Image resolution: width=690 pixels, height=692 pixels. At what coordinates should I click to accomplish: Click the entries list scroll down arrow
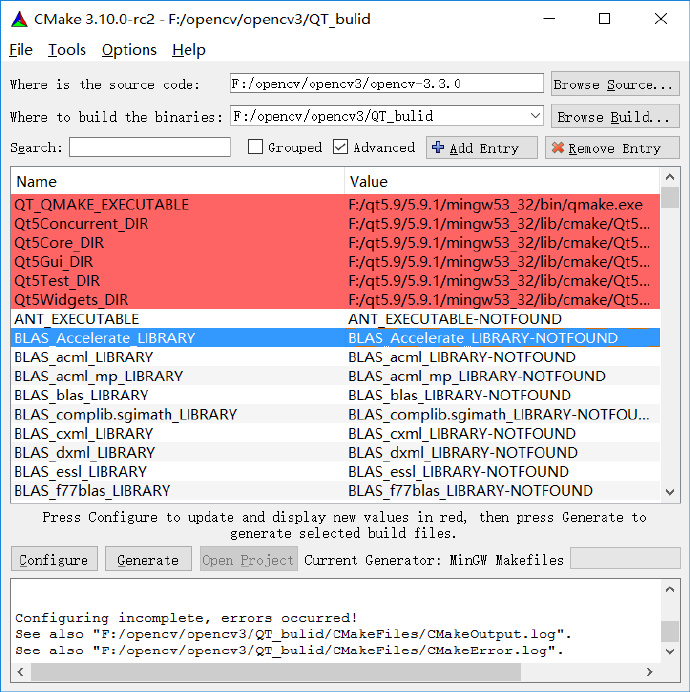pyautogui.click(x=670, y=492)
